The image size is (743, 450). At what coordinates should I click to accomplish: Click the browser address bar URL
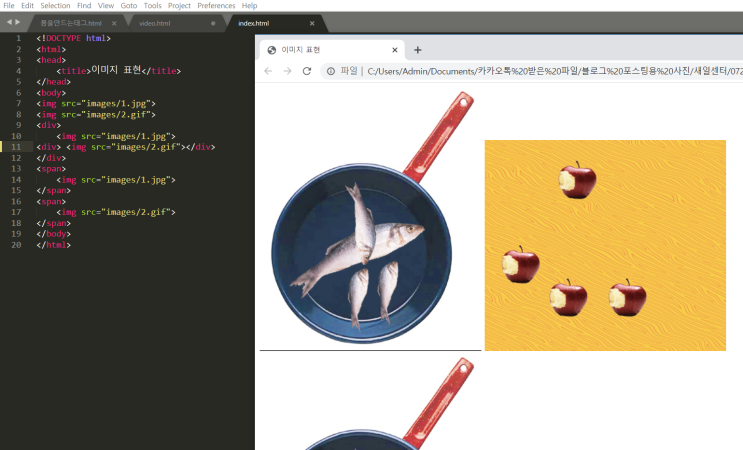click(x=554, y=71)
